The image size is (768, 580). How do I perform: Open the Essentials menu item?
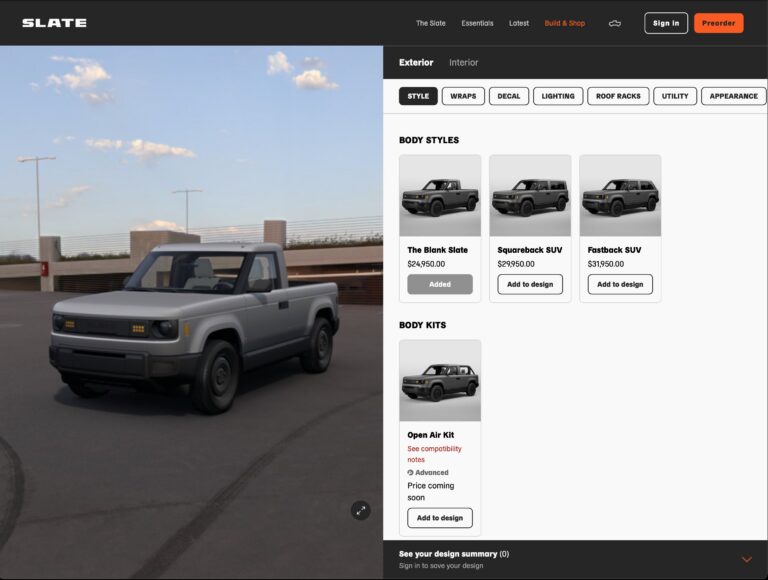point(477,23)
